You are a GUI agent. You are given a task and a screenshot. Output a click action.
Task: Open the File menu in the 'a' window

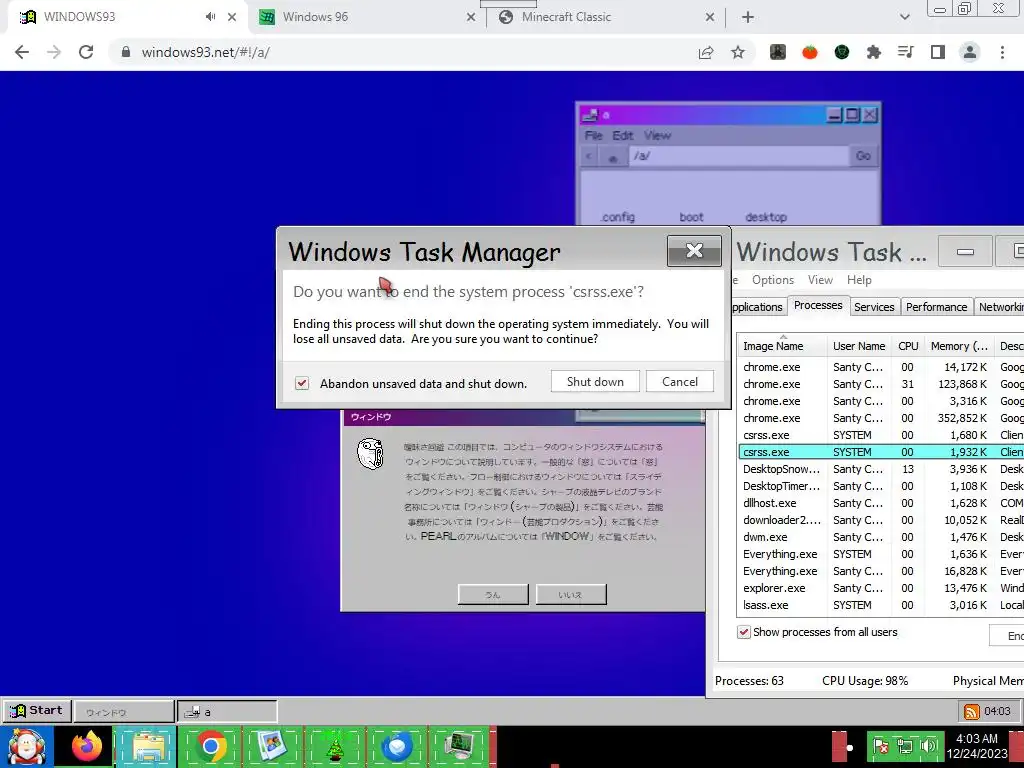(x=594, y=135)
